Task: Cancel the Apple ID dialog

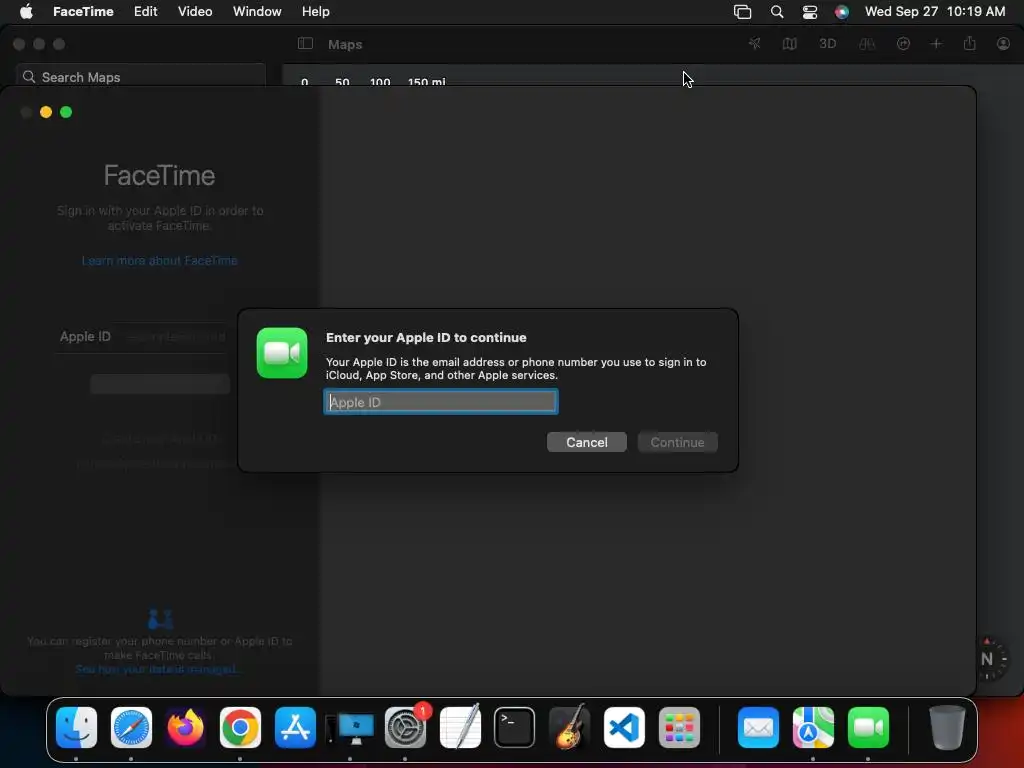Action: click(586, 442)
